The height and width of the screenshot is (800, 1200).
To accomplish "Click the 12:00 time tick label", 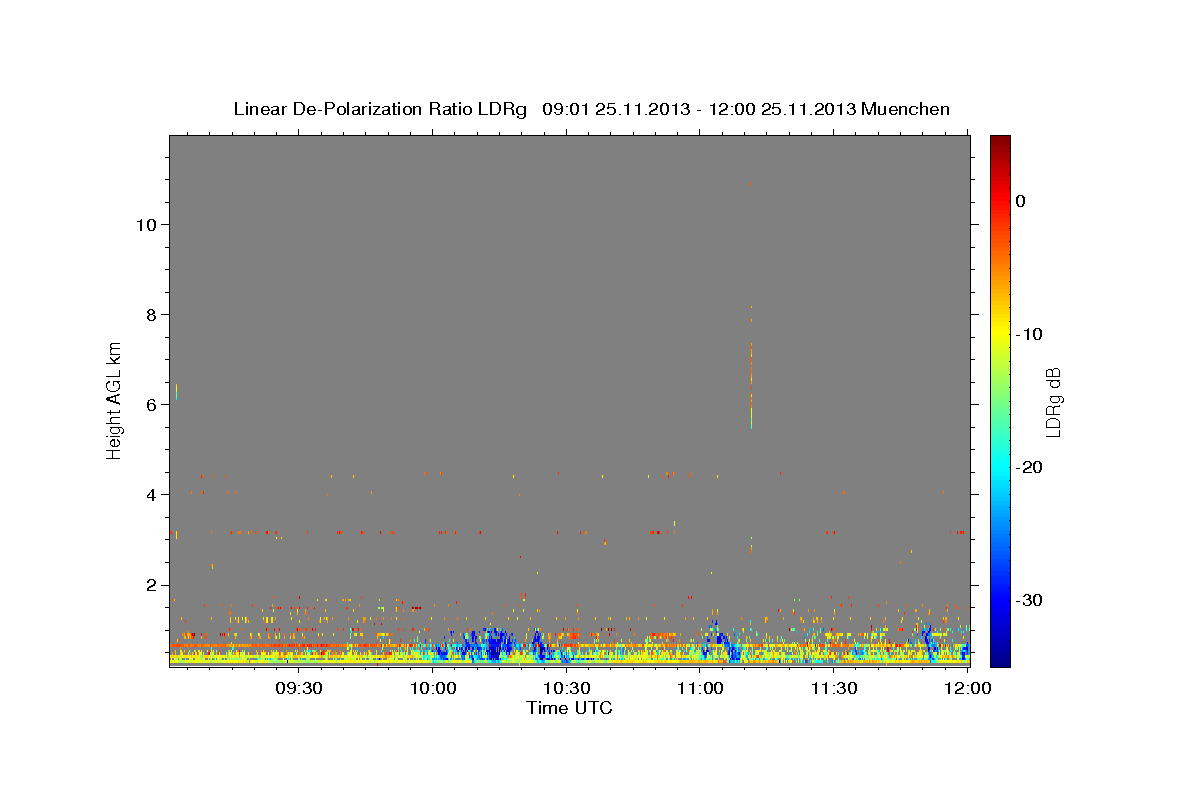I will [x=967, y=688].
